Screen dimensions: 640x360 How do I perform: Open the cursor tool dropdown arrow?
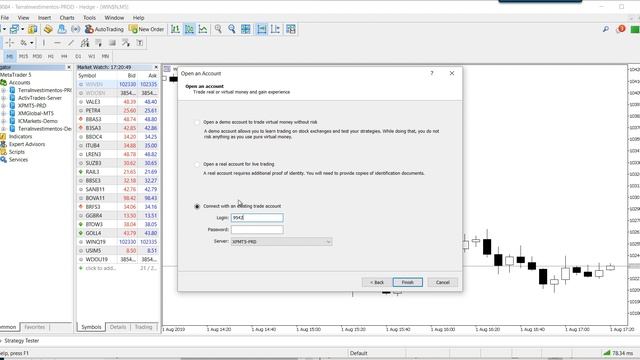pos(31,43)
